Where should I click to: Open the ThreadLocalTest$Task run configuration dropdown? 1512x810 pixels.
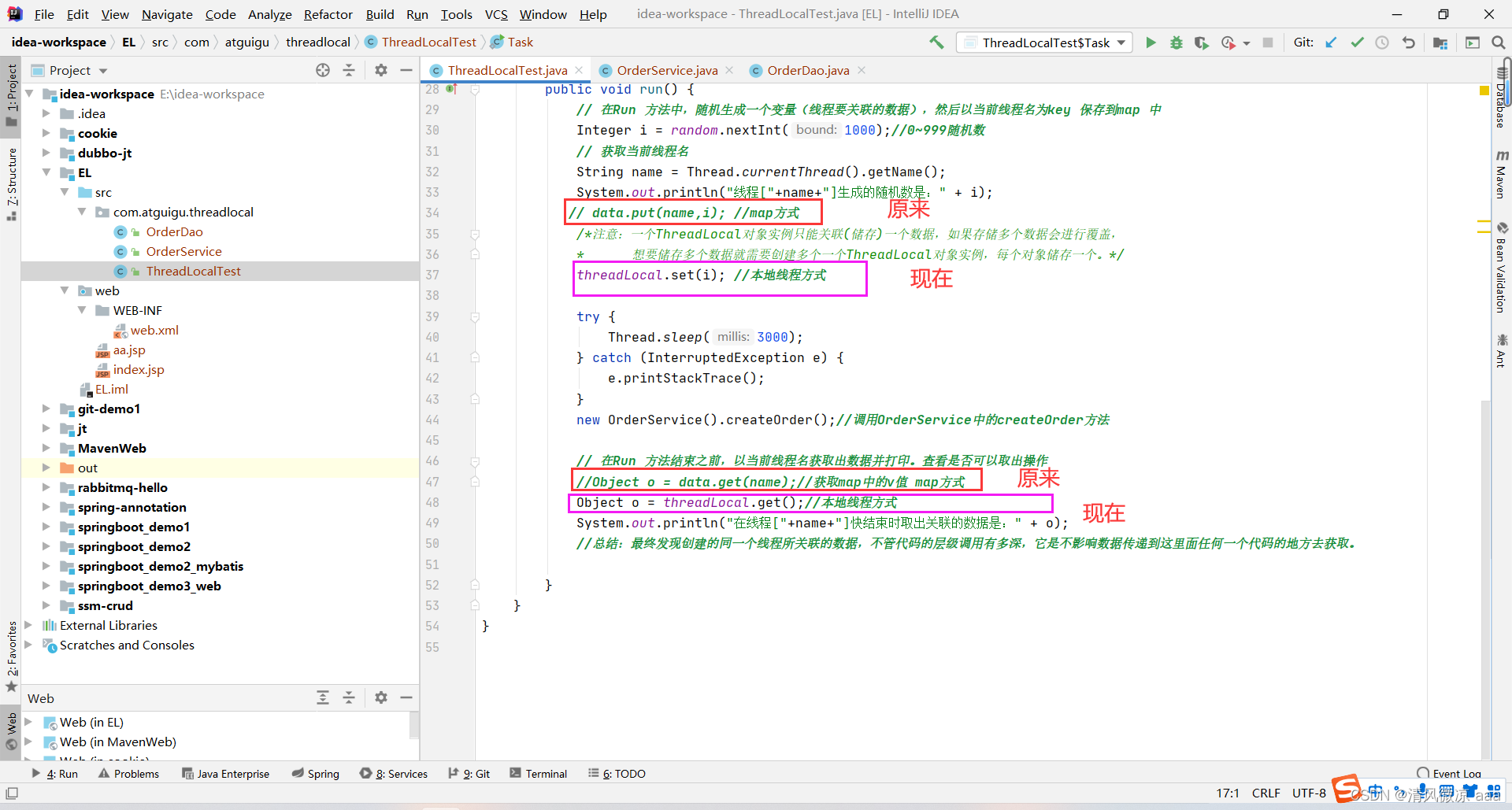coord(1045,43)
